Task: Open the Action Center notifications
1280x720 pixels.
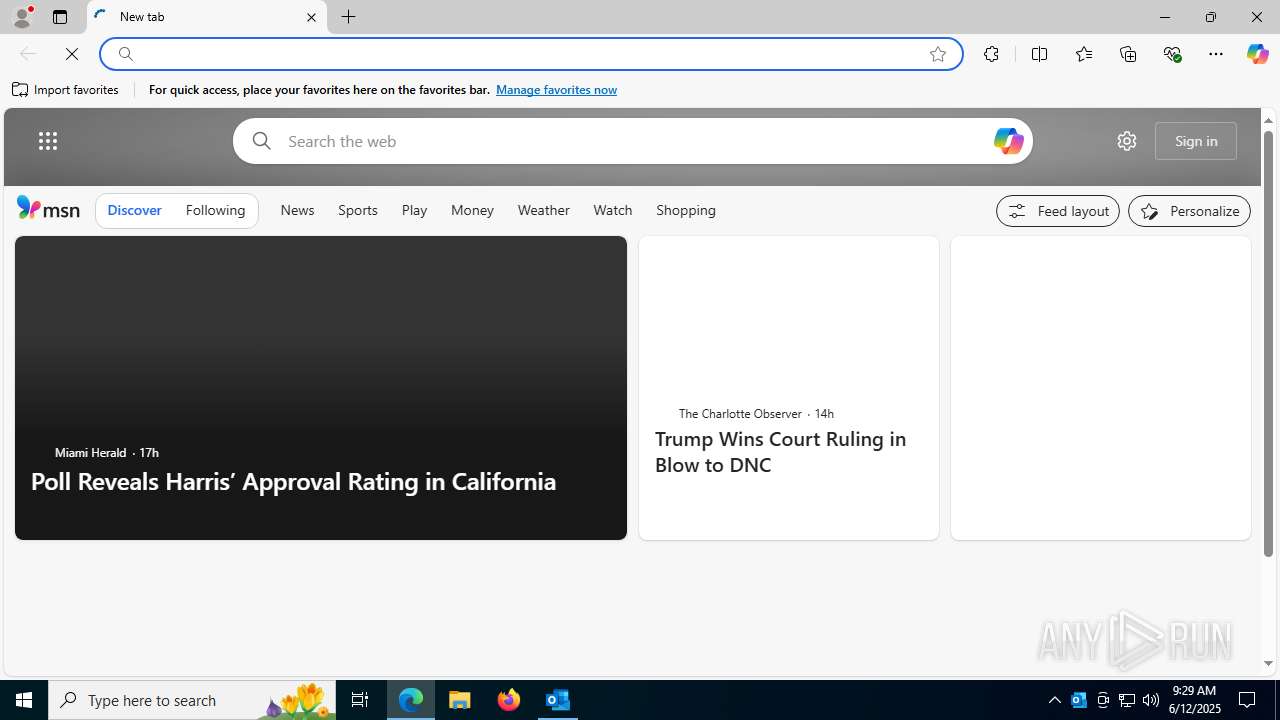Action: (1248, 700)
